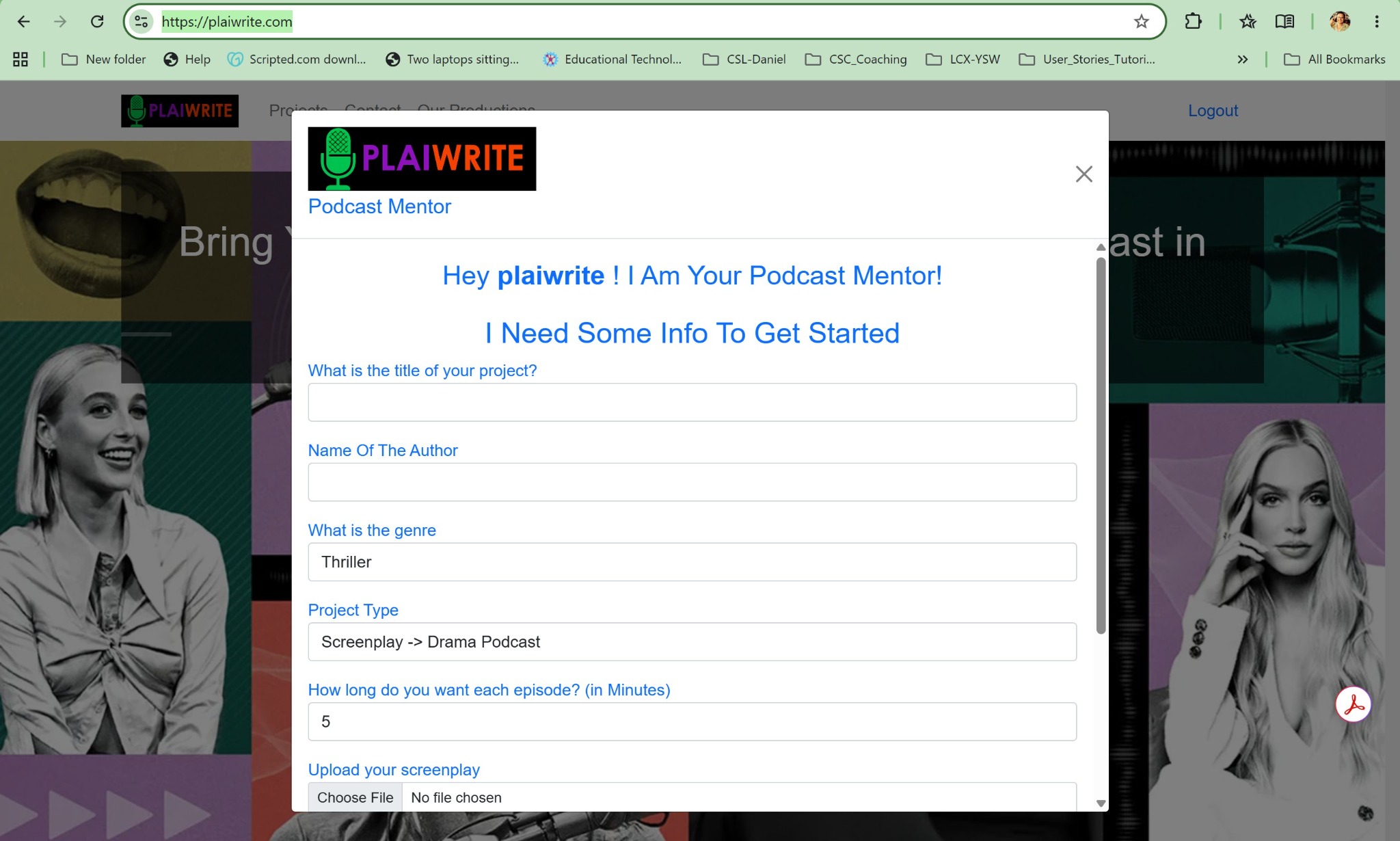
Task: Click the Plaiwrite logo in page header
Action: (x=180, y=111)
